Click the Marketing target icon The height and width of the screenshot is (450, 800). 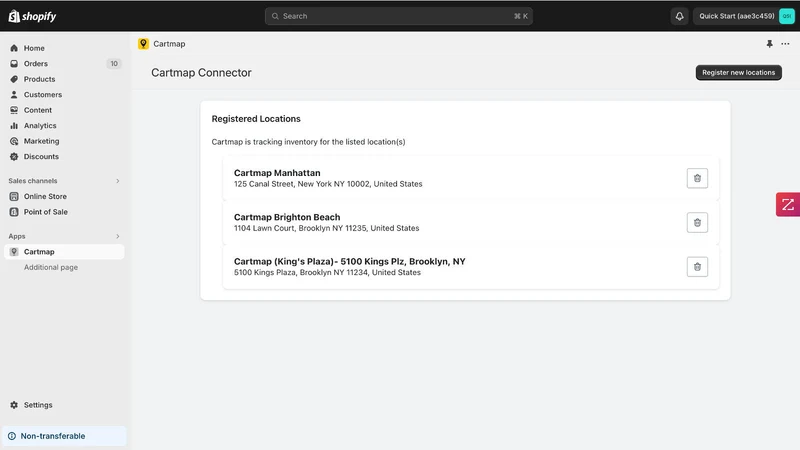pyautogui.click(x=14, y=141)
